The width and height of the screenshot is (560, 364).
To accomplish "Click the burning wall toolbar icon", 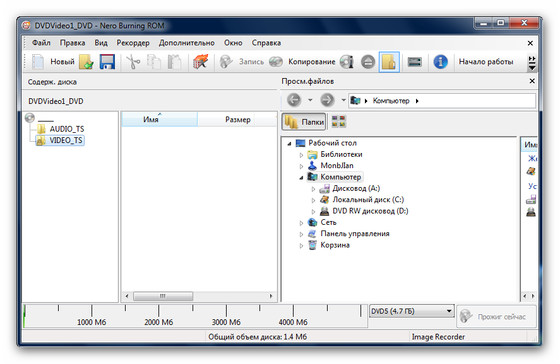I will 201,62.
